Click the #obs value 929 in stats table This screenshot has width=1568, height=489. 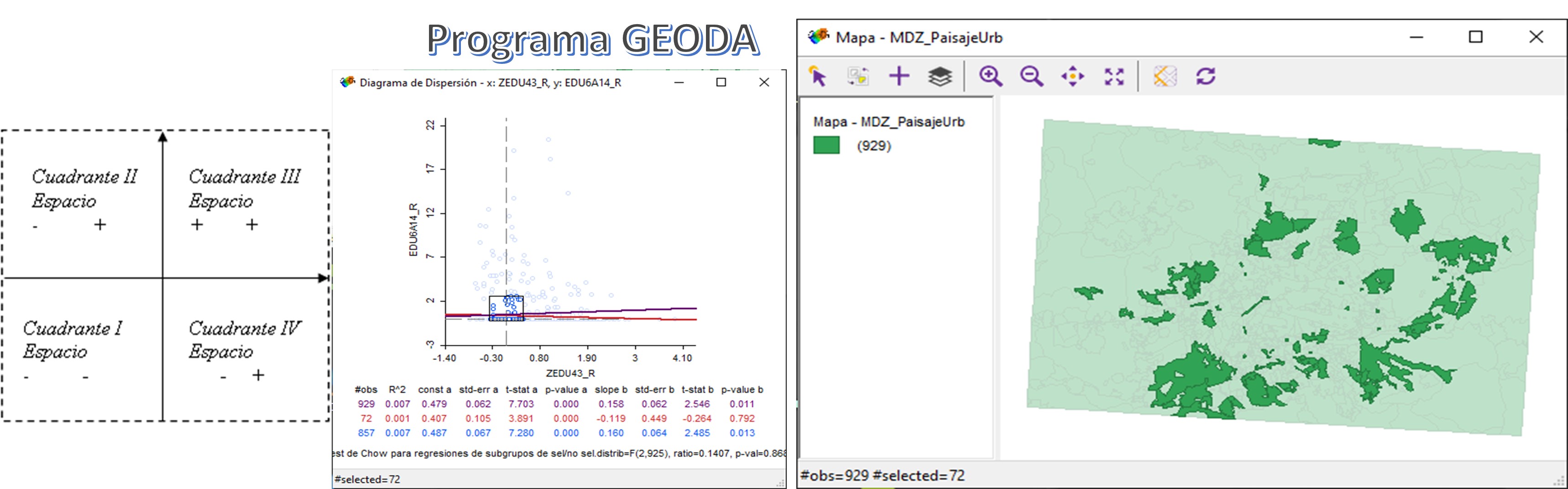(x=366, y=404)
